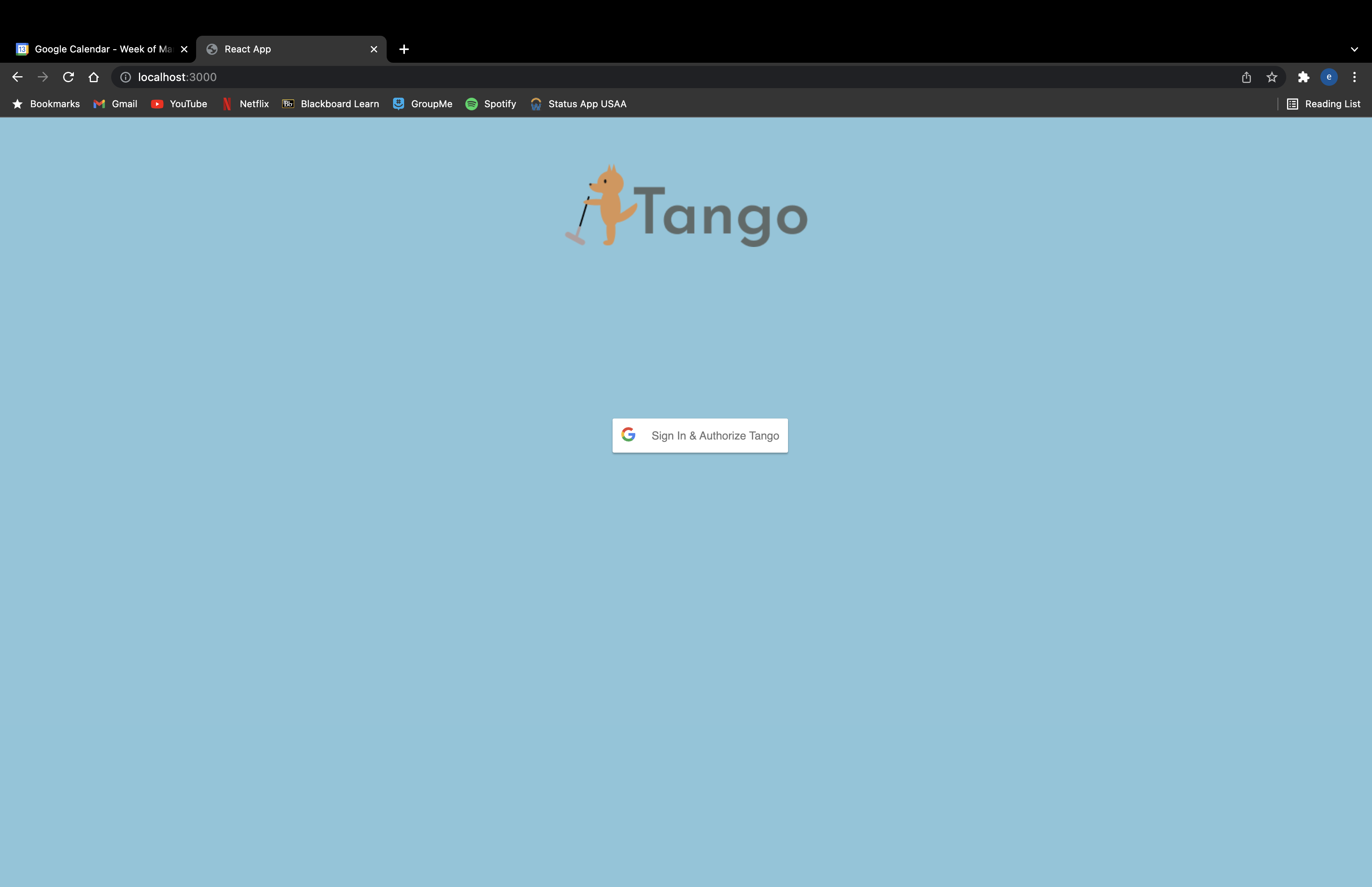The image size is (1372, 887).
Task: Open the Extensions puzzle icon
Action: pyautogui.click(x=1303, y=77)
